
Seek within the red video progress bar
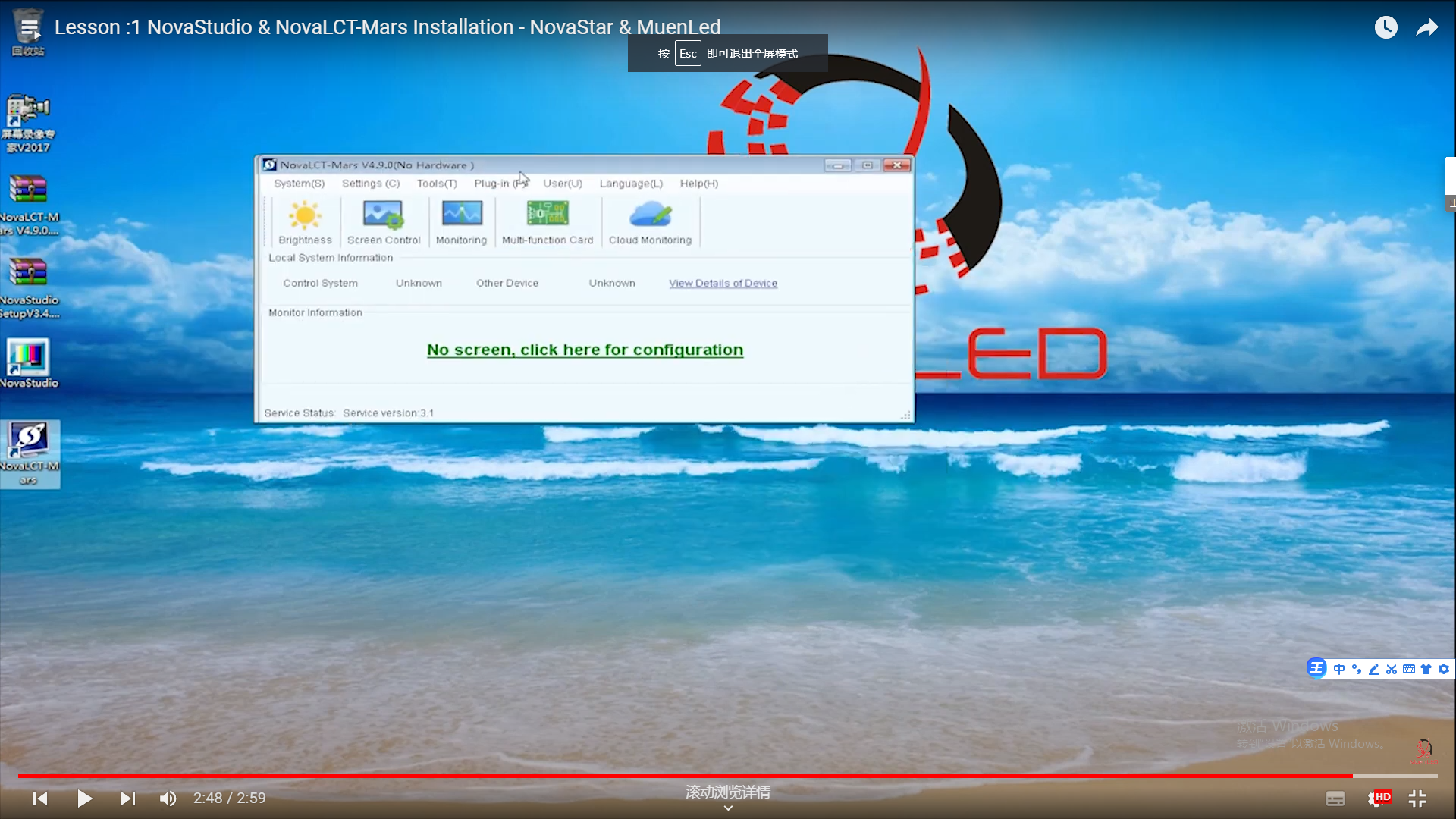(x=728, y=776)
